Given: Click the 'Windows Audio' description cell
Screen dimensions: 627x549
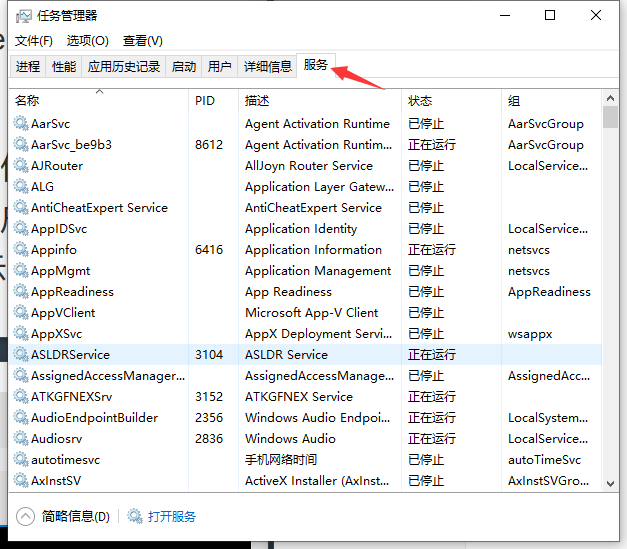Looking at the screenshot, I should (x=290, y=438).
